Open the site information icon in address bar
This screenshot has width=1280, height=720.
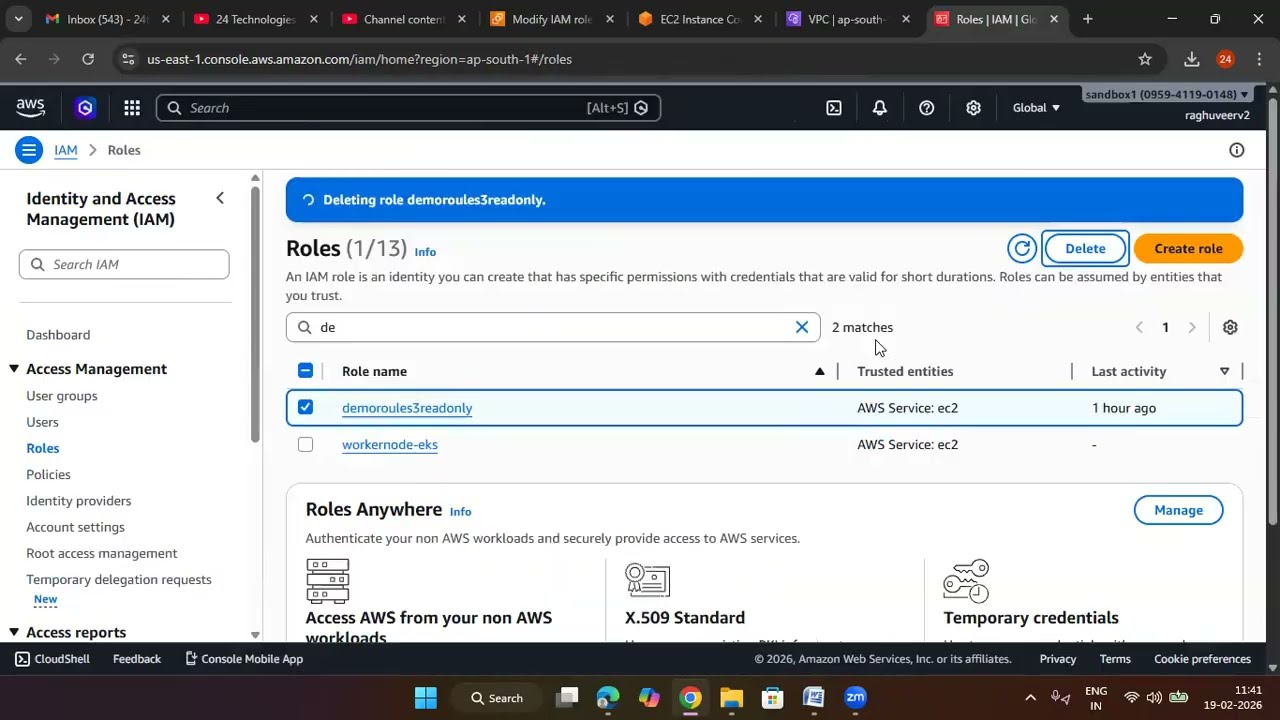coord(127,59)
